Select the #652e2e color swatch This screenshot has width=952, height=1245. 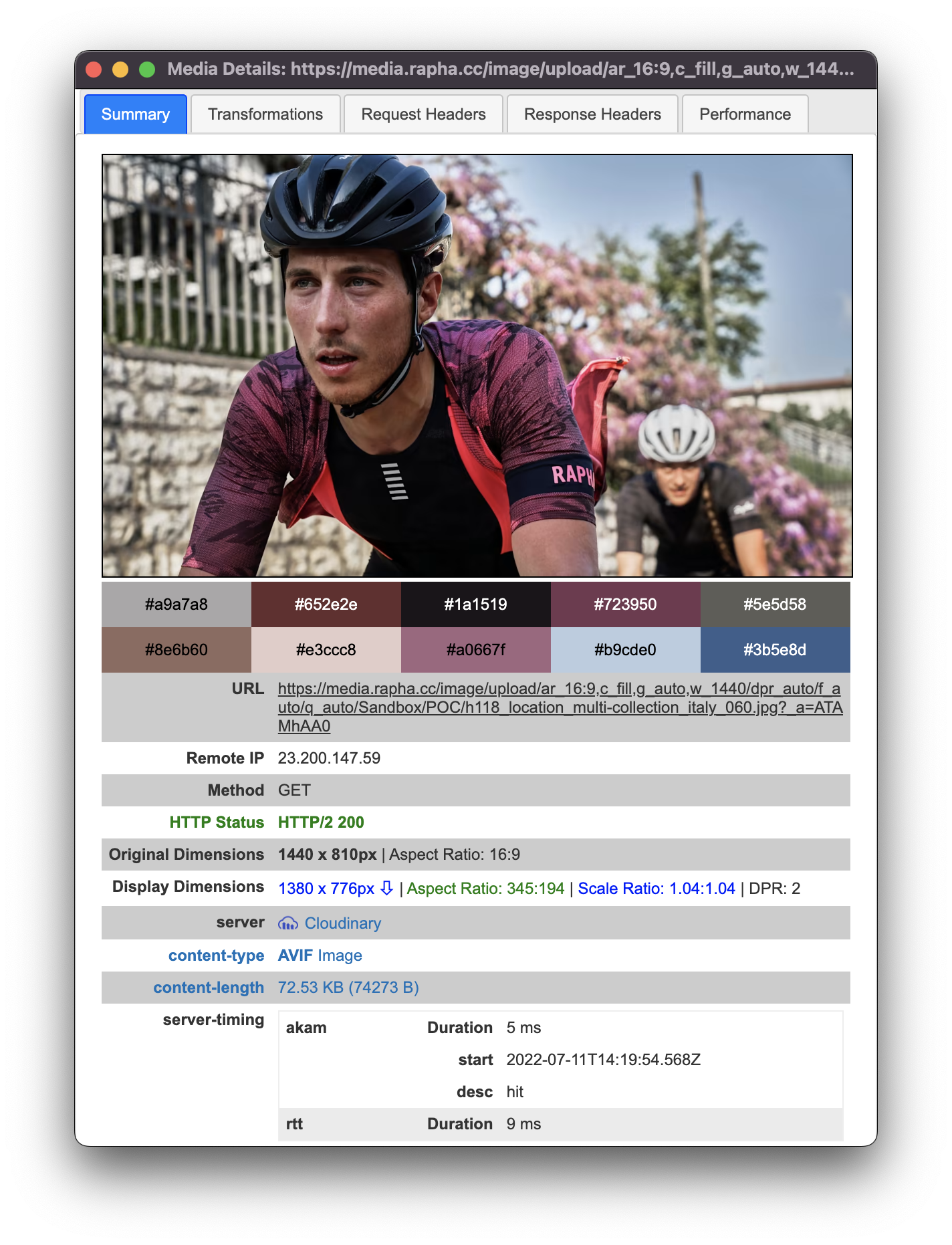pos(326,604)
